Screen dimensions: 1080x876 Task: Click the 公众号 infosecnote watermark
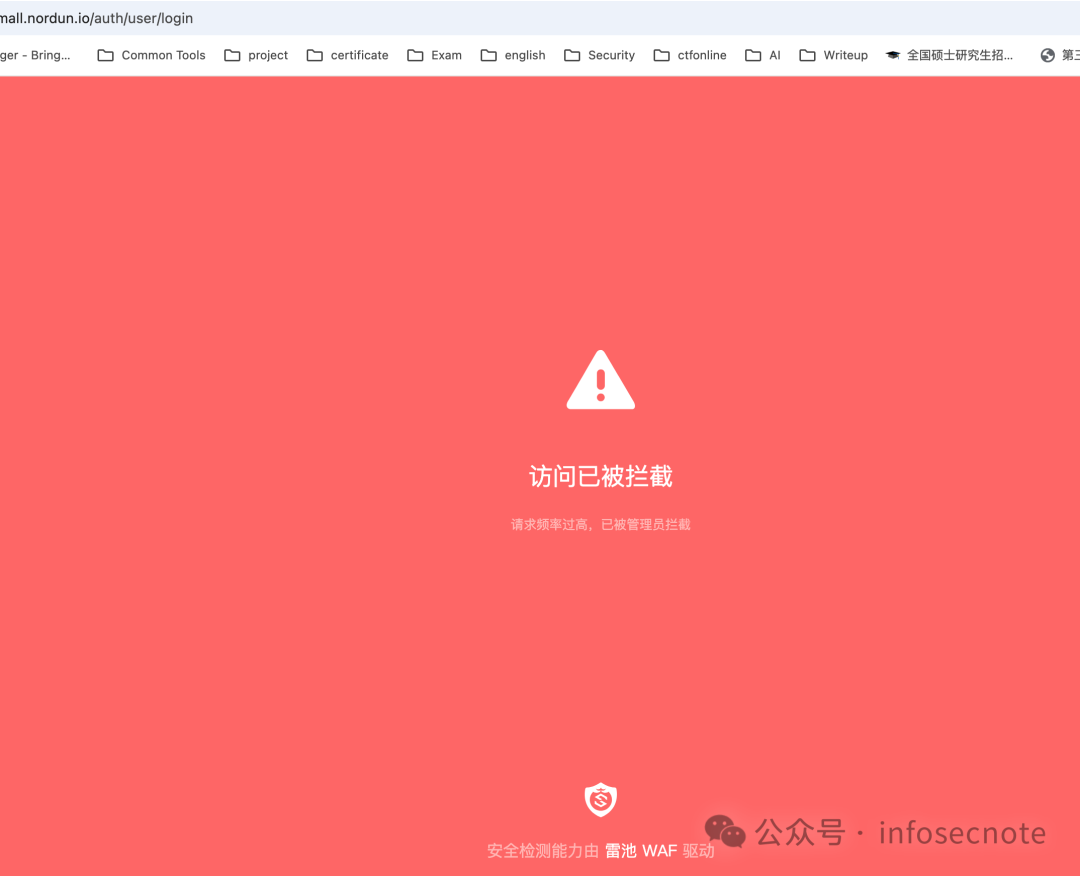900,832
